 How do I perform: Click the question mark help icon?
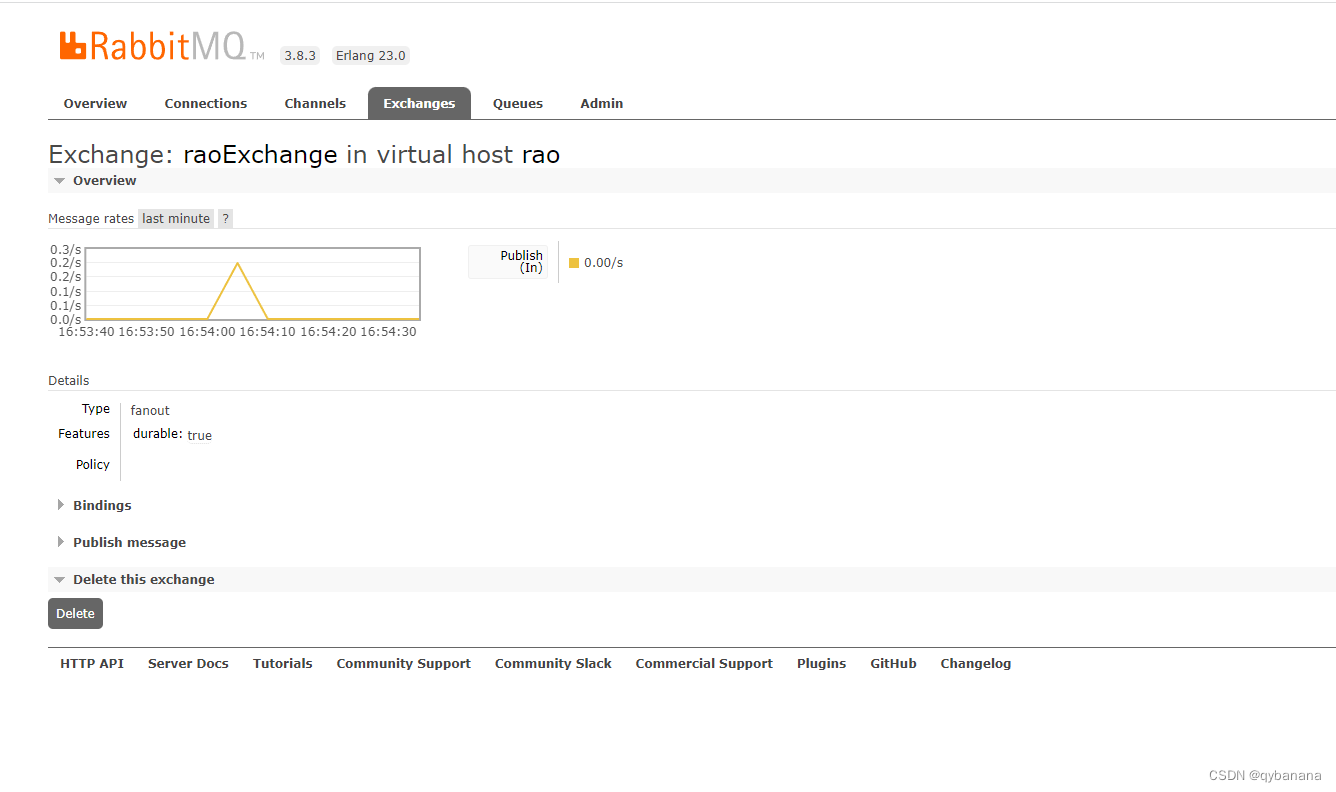coord(225,218)
